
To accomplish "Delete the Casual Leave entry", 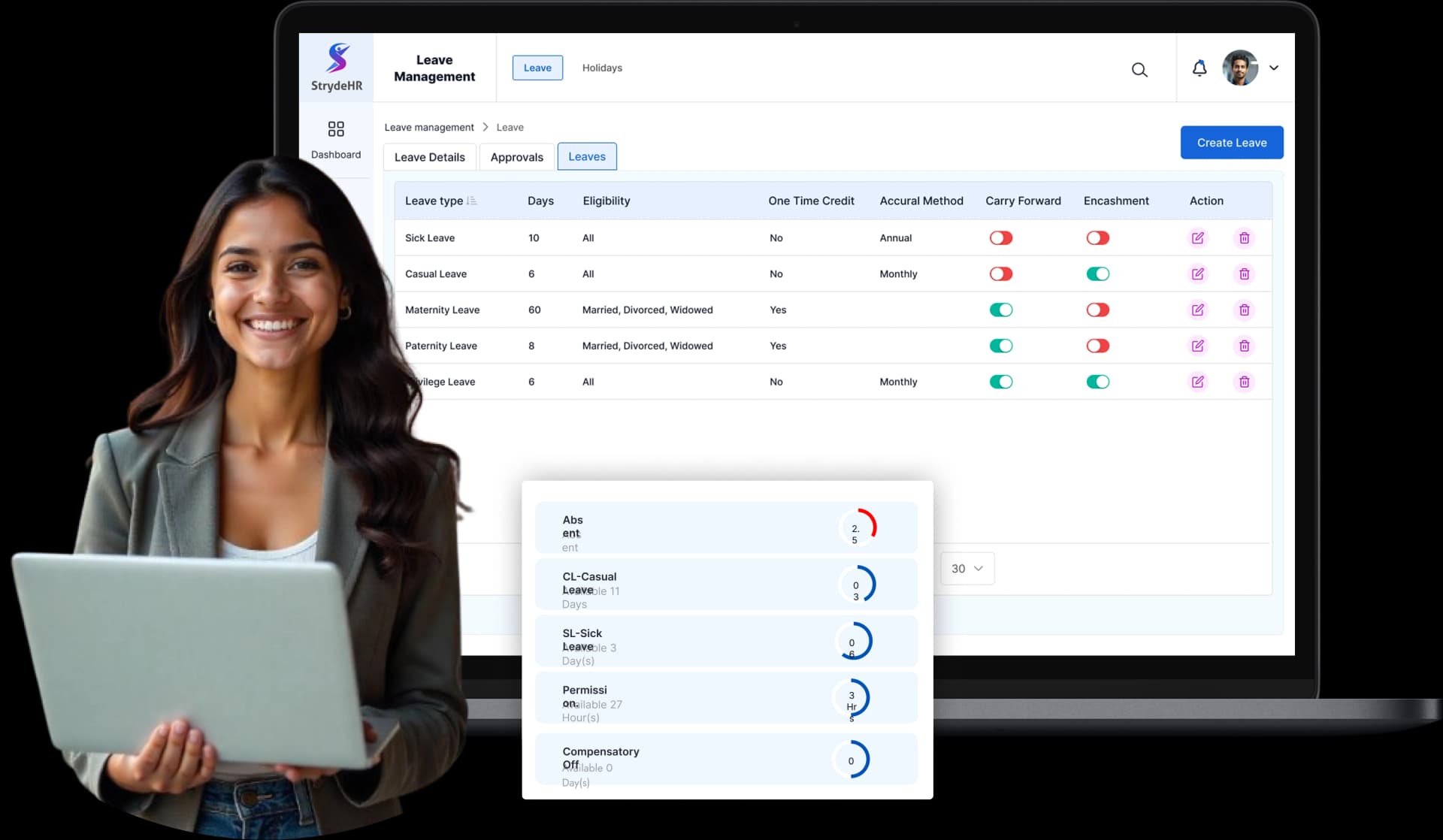I will click(x=1245, y=274).
